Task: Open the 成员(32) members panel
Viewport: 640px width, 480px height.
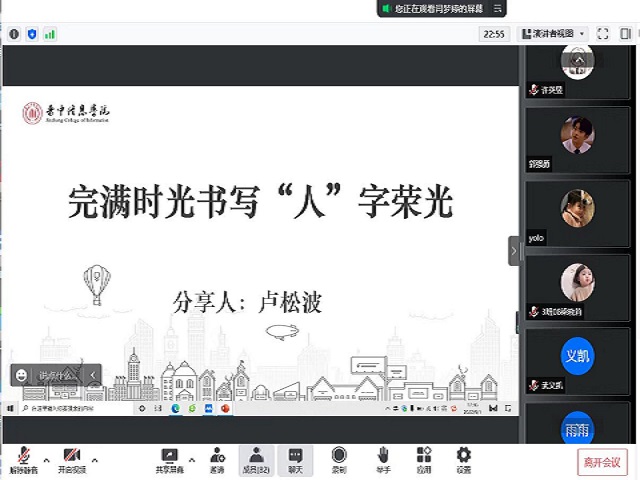Action: pos(256,460)
